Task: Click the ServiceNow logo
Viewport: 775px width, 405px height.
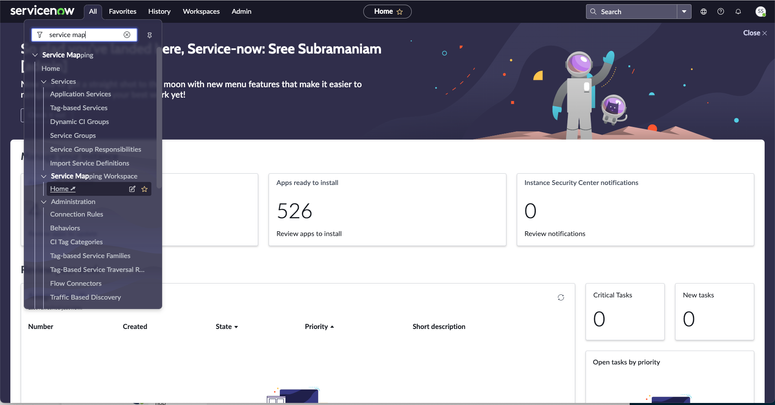Action: click(43, 10)
